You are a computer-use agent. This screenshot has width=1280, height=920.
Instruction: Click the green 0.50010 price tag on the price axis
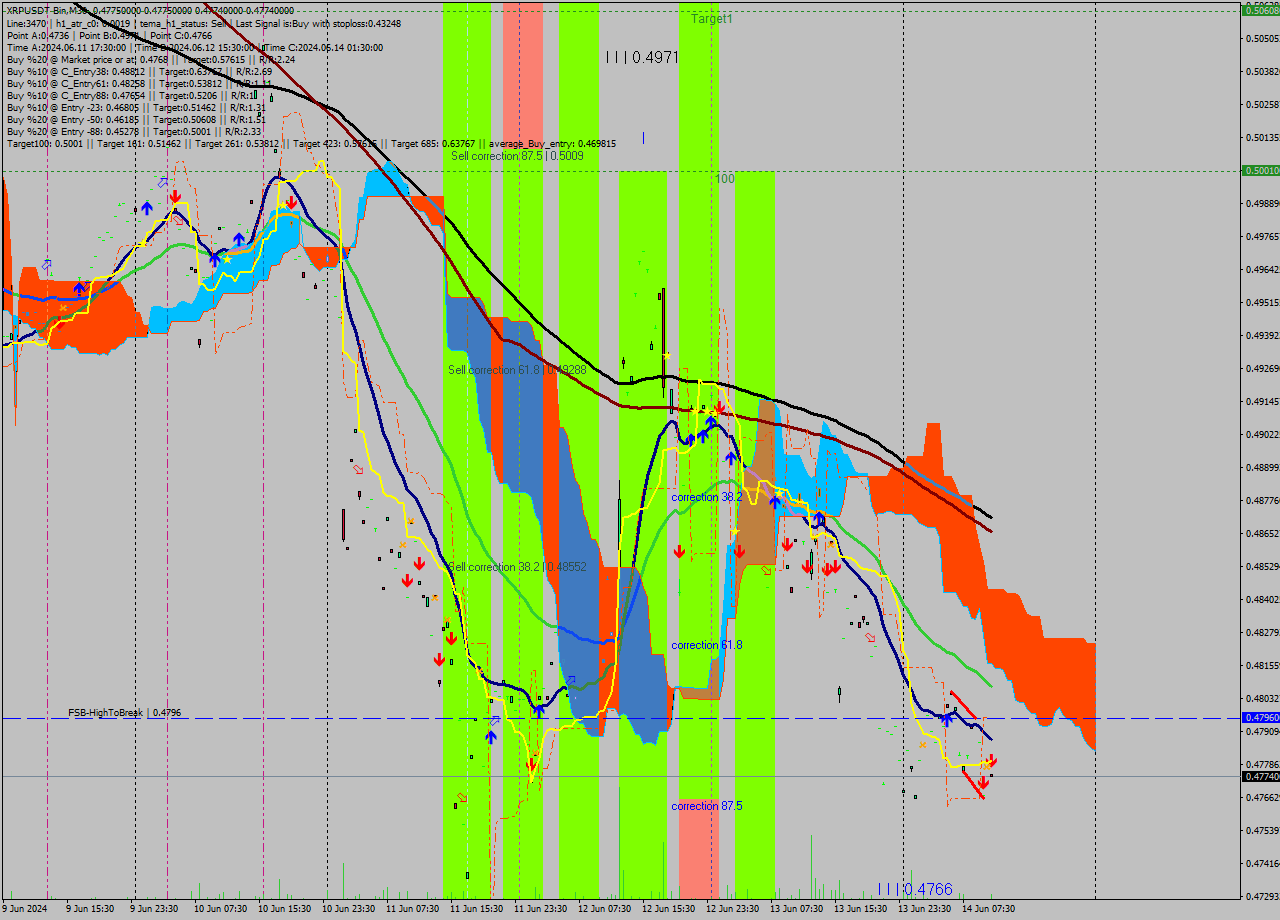(1260, 171)
